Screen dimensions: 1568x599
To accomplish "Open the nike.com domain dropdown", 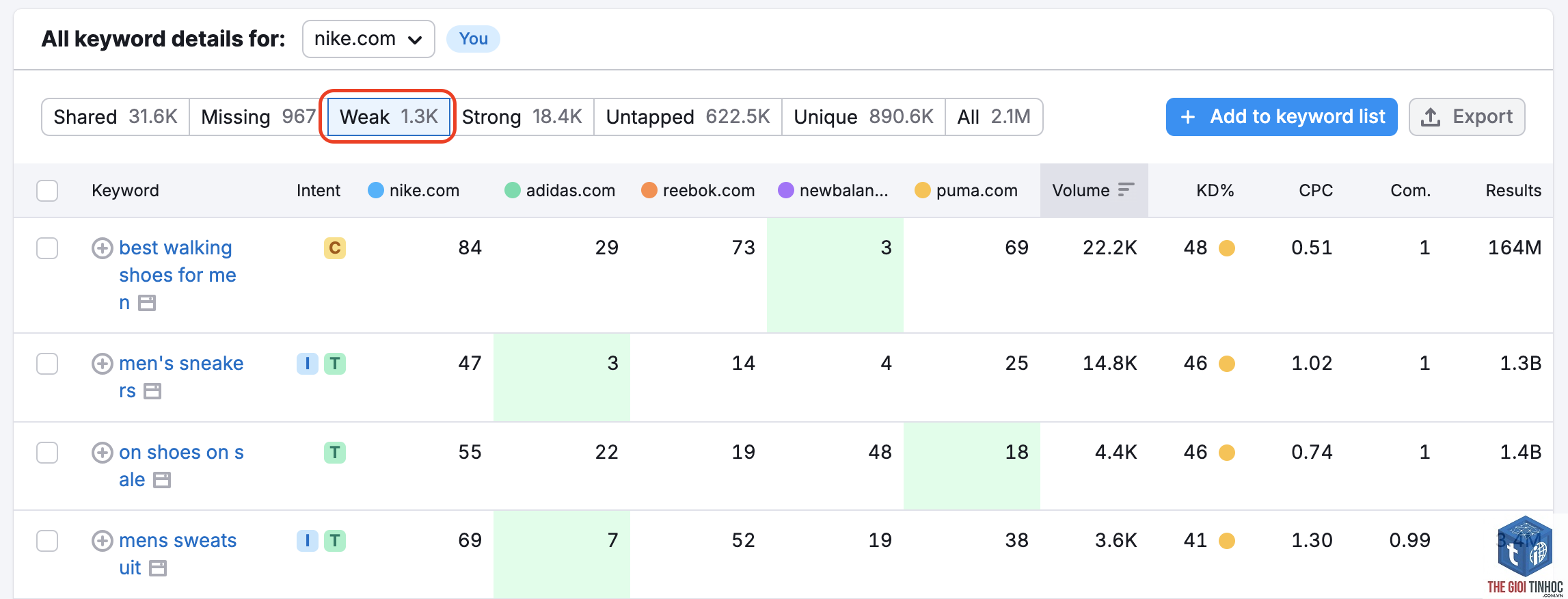I will 368,39.
